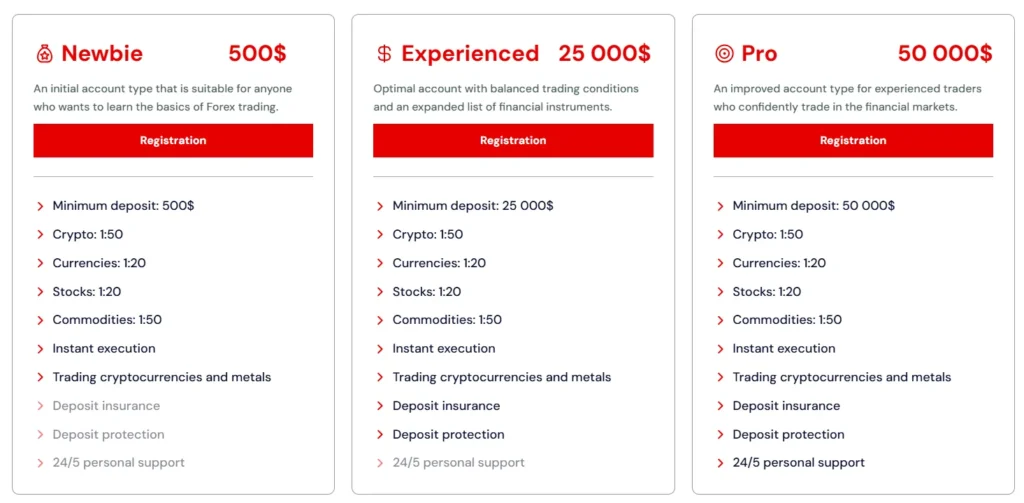
Task: Click greyed-out 24/5 personal support in Experienced
Action: [x=458, y=463]
